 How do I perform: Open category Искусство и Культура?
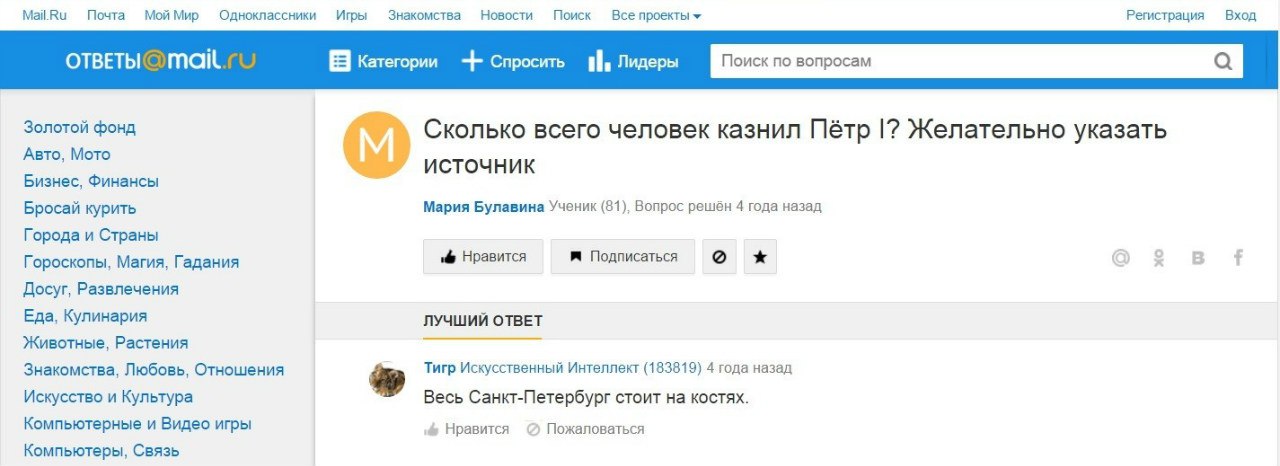point(108,397)
